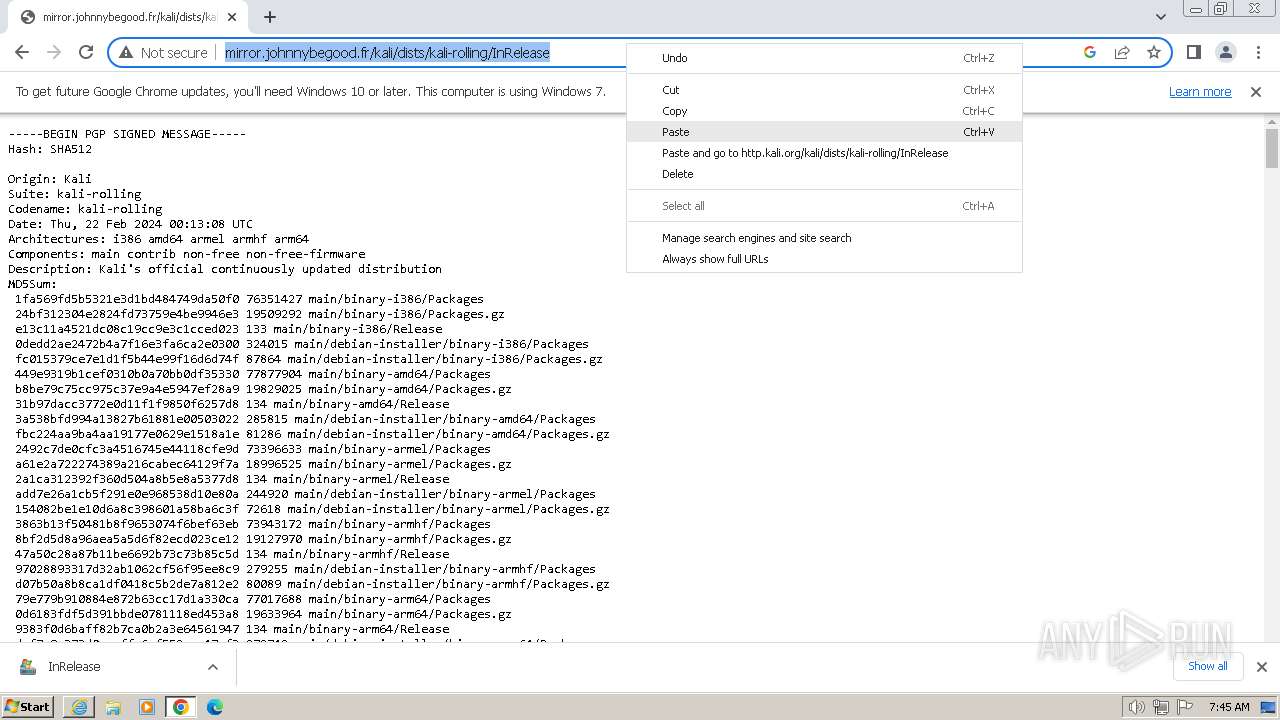
Task: Choose Copy from context menu
Action: point(824,111)
